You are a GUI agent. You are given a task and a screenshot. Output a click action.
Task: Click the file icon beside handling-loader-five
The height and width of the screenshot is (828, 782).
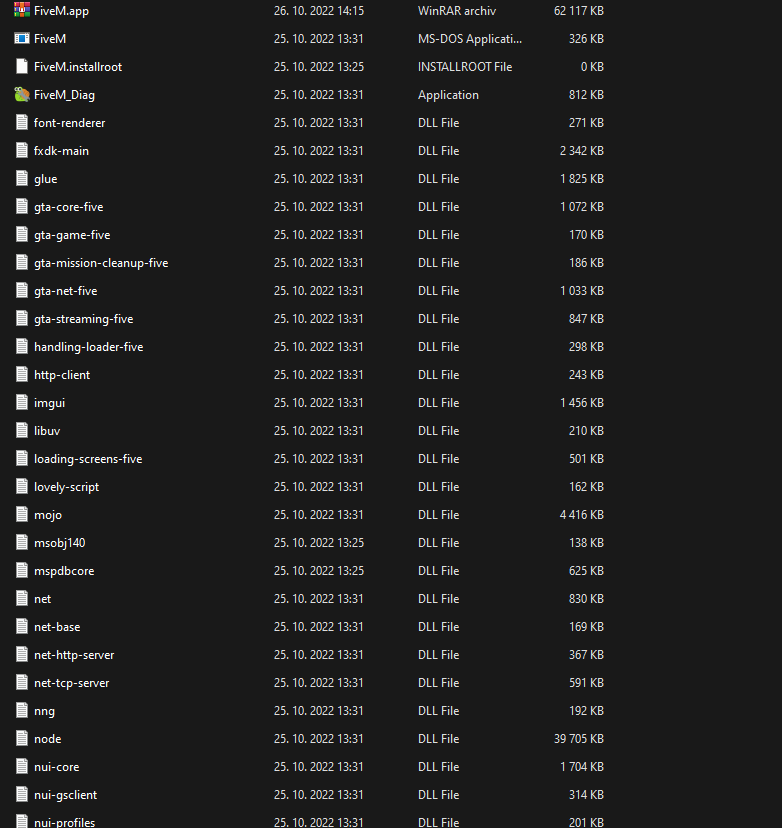22,346
